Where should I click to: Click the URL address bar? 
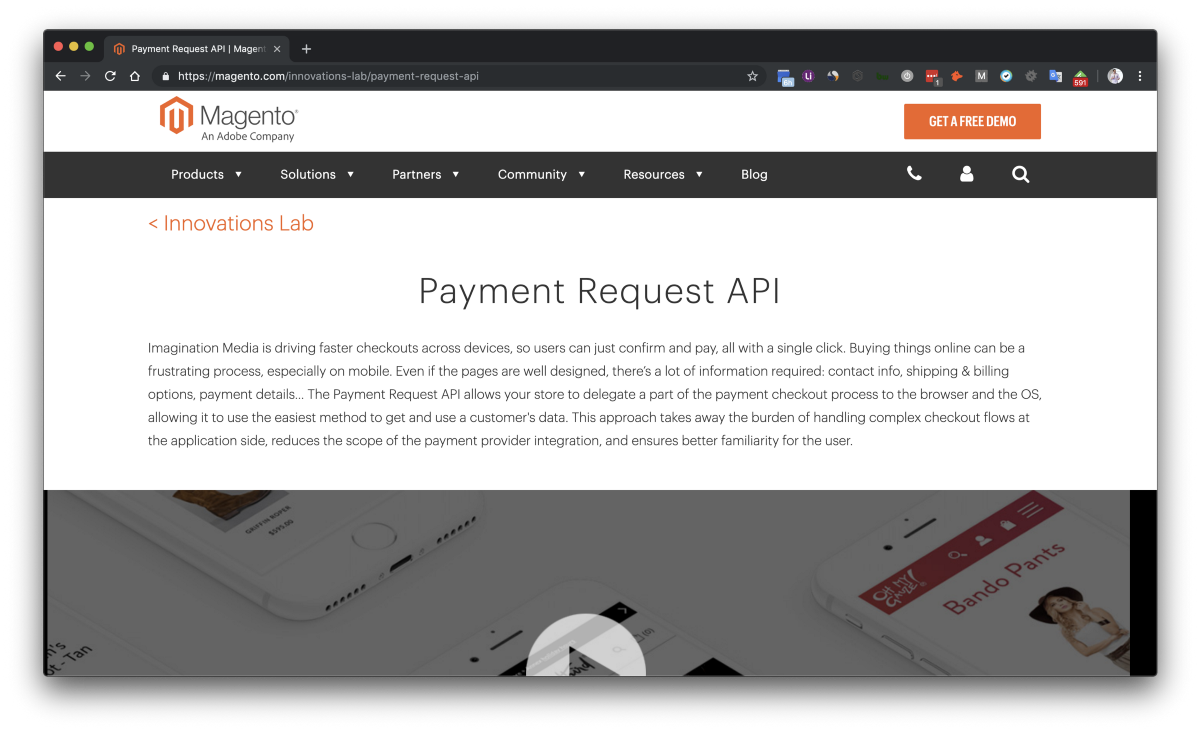click(x=450, y=76)
